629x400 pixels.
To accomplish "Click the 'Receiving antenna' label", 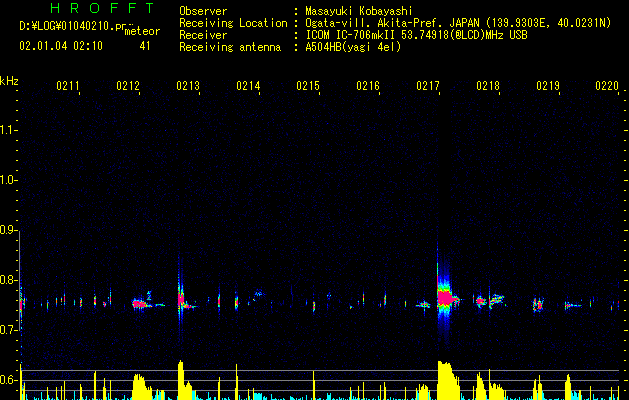I will point(230,47).
